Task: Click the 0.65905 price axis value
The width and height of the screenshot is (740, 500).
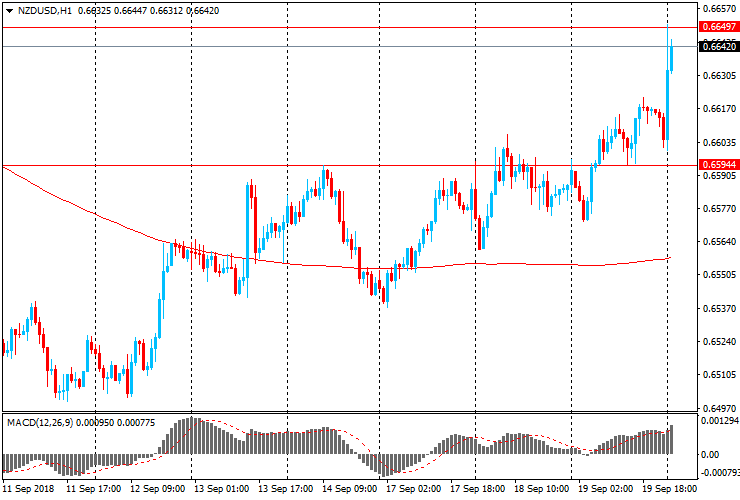Action: [x=719, y=176]
